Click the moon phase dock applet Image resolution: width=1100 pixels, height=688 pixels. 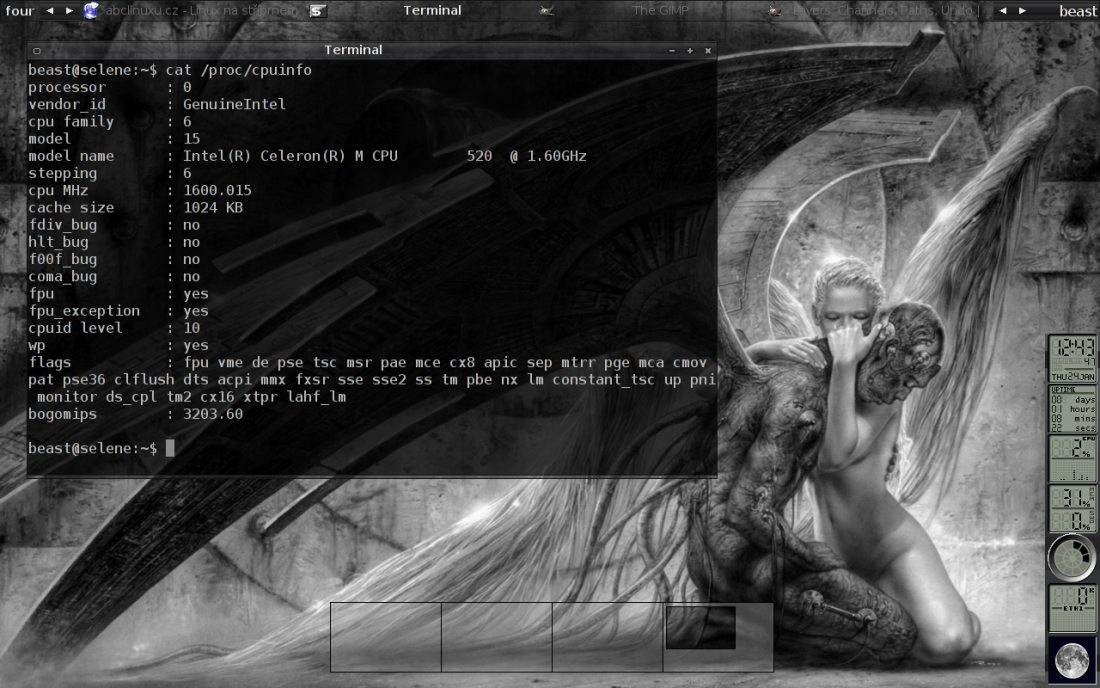tap(1072, 659)
